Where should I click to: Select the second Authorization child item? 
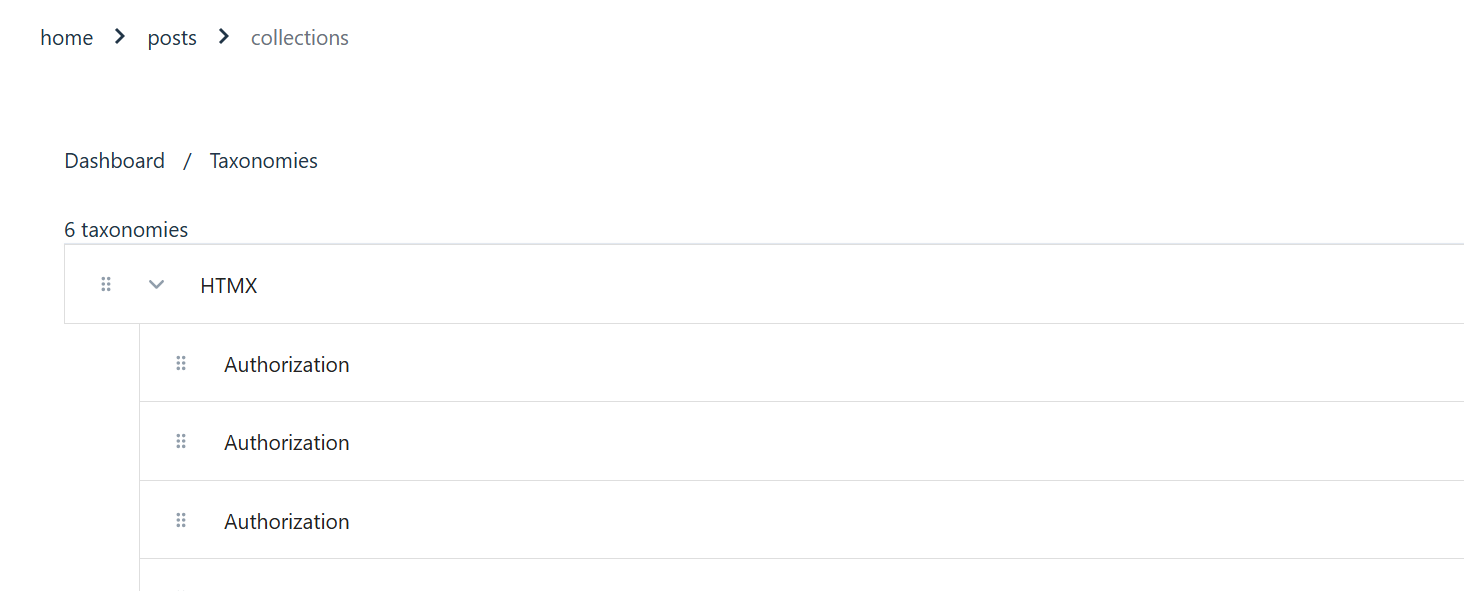[286, 443]
